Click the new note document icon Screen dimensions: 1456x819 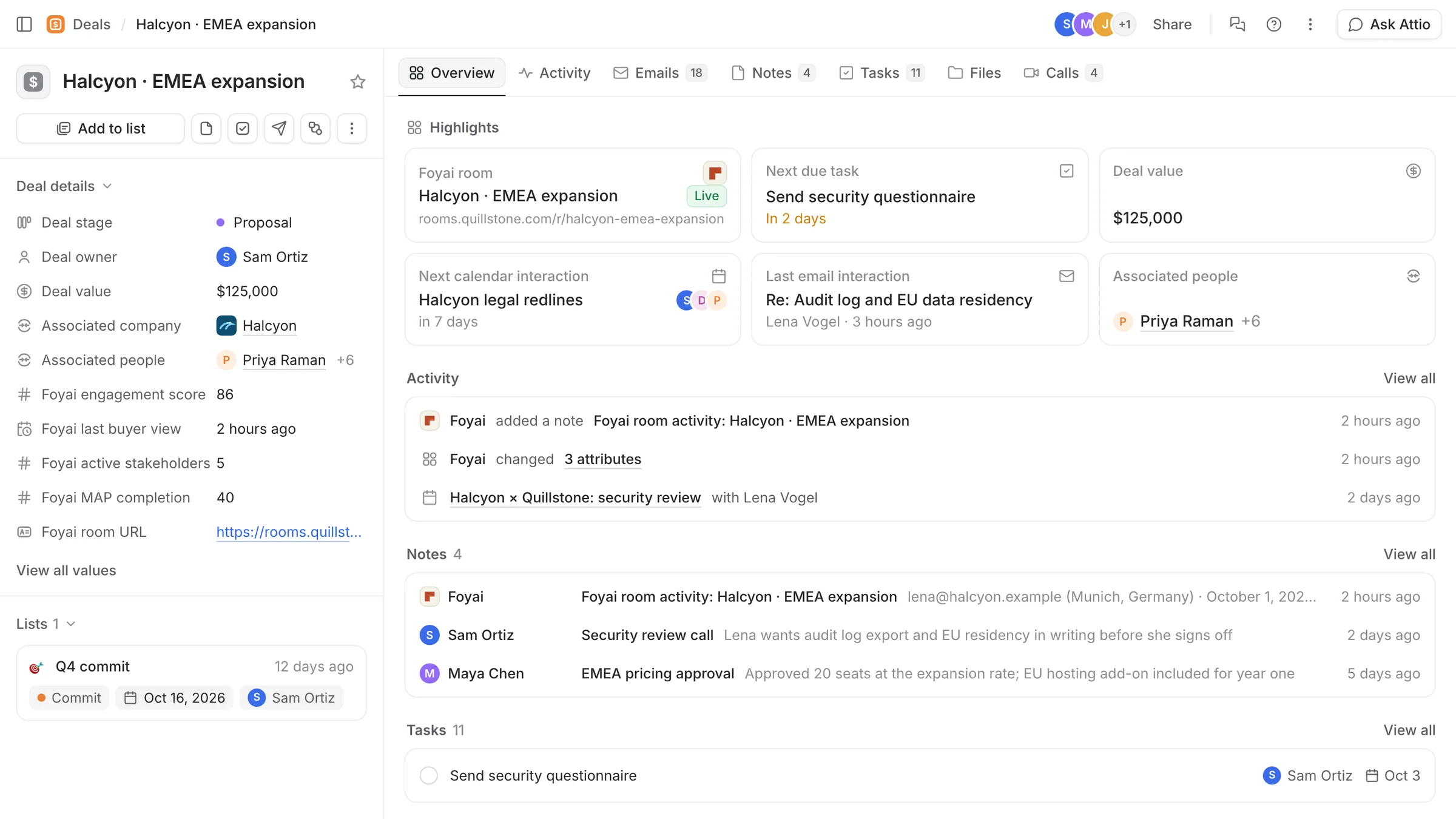coord(206,129)
